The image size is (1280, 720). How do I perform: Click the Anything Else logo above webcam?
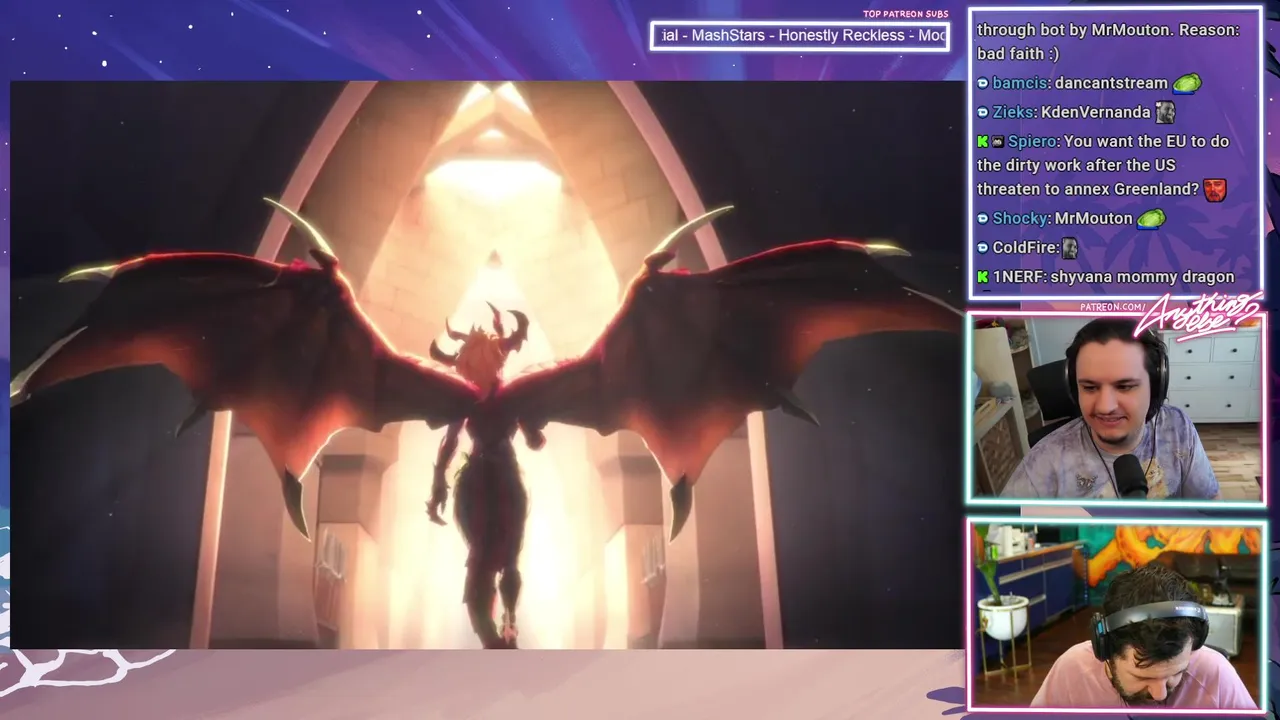tap(1198, 315)
